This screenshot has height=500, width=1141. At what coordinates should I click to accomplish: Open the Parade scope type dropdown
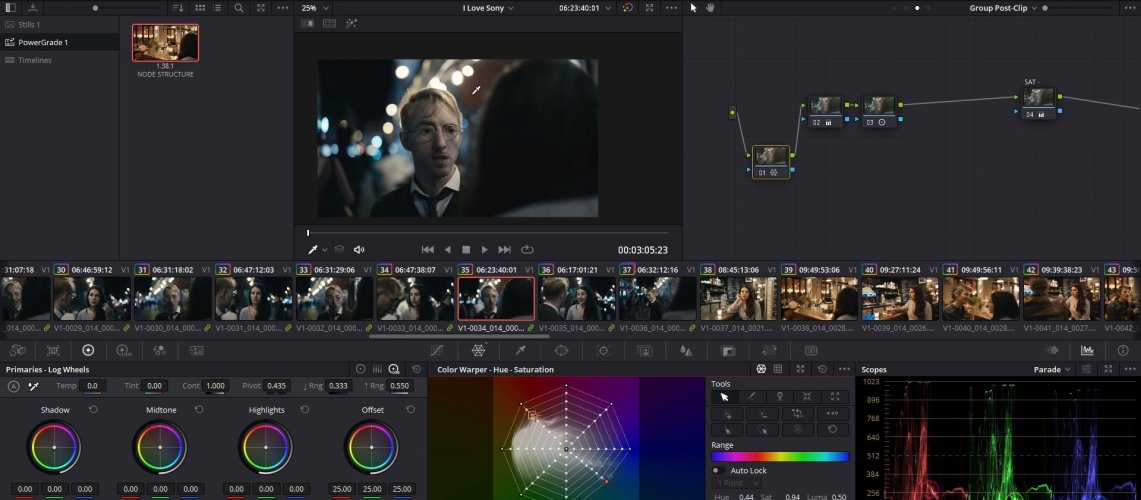tap(1054, 369)
